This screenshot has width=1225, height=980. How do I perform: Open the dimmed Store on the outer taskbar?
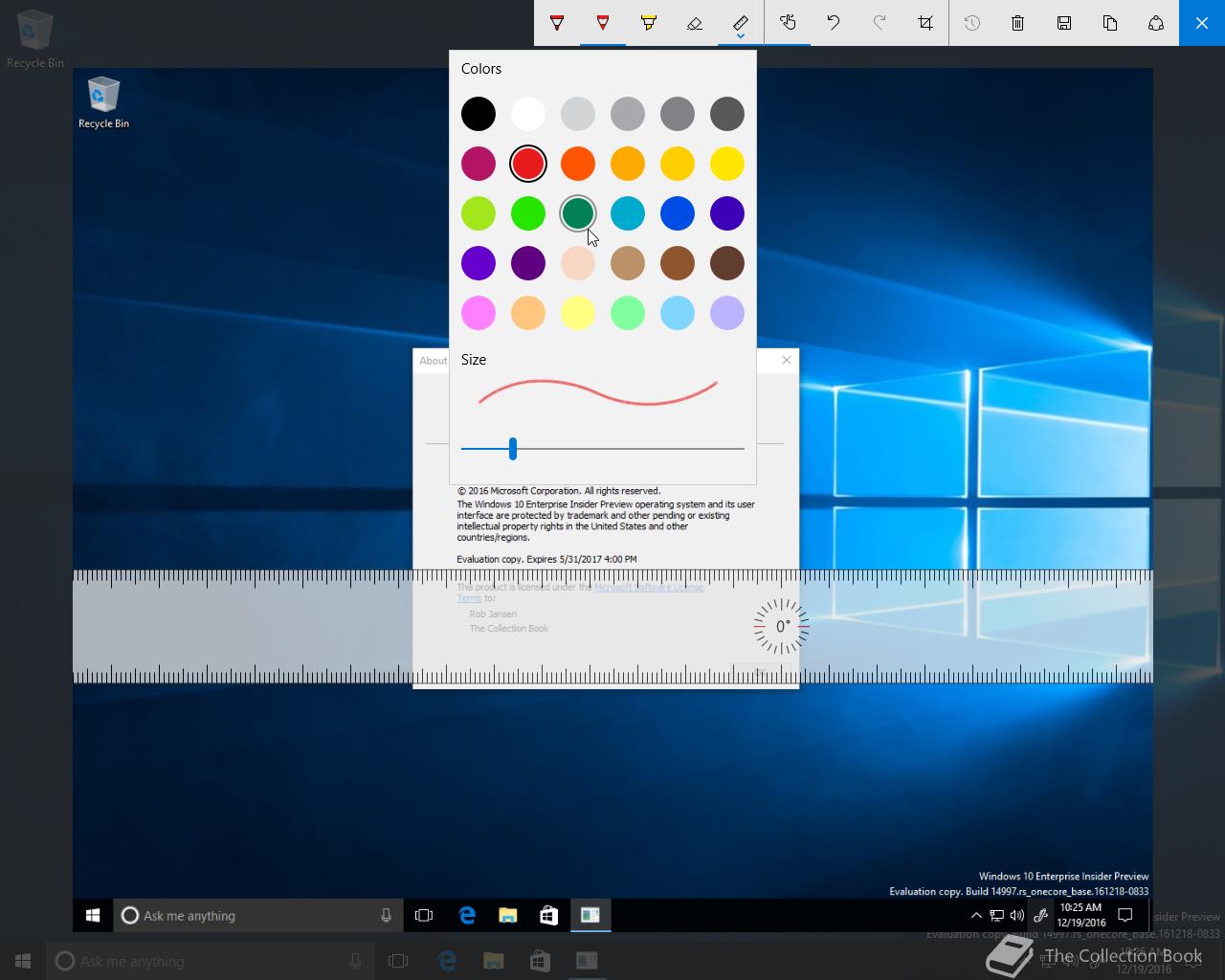[x=540, y=961]
